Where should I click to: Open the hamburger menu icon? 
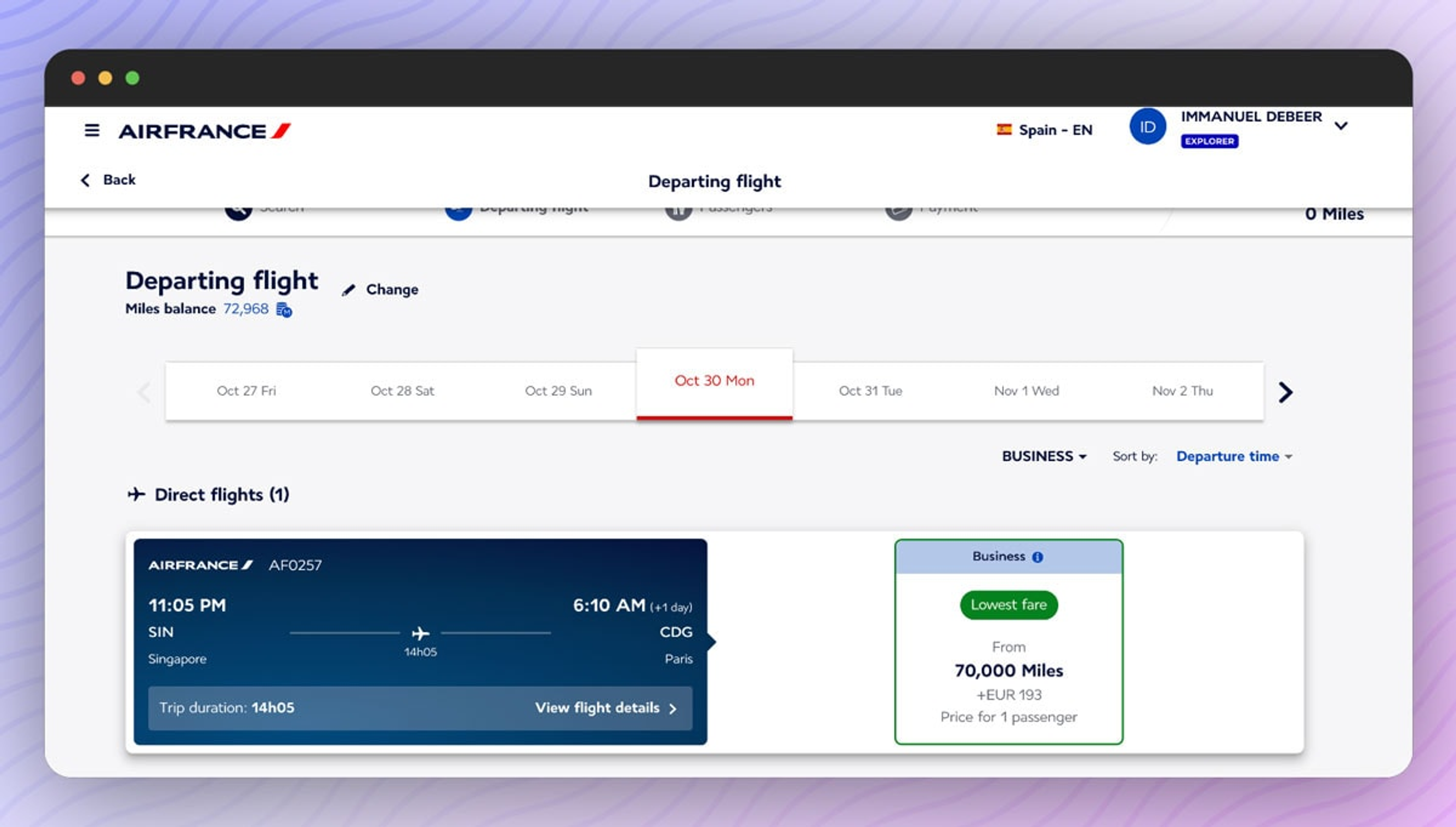tap(92, 130)
